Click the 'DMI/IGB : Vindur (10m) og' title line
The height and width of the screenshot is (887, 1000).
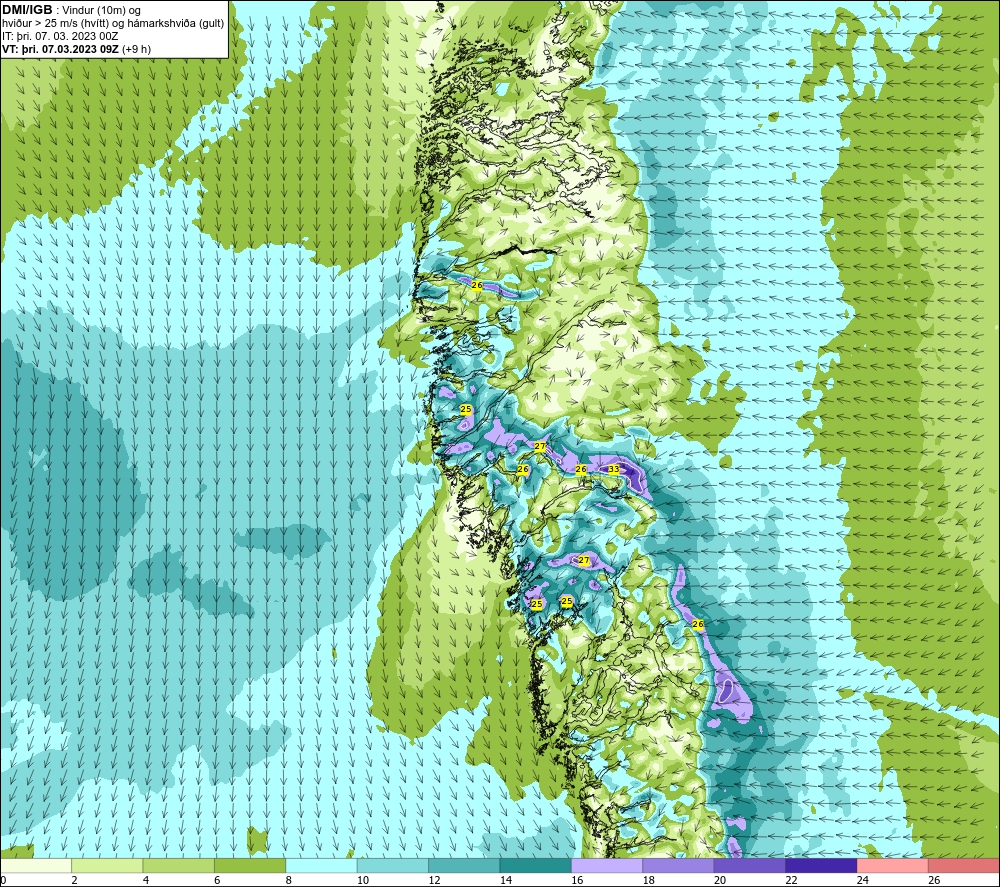(x=71, y=10)
